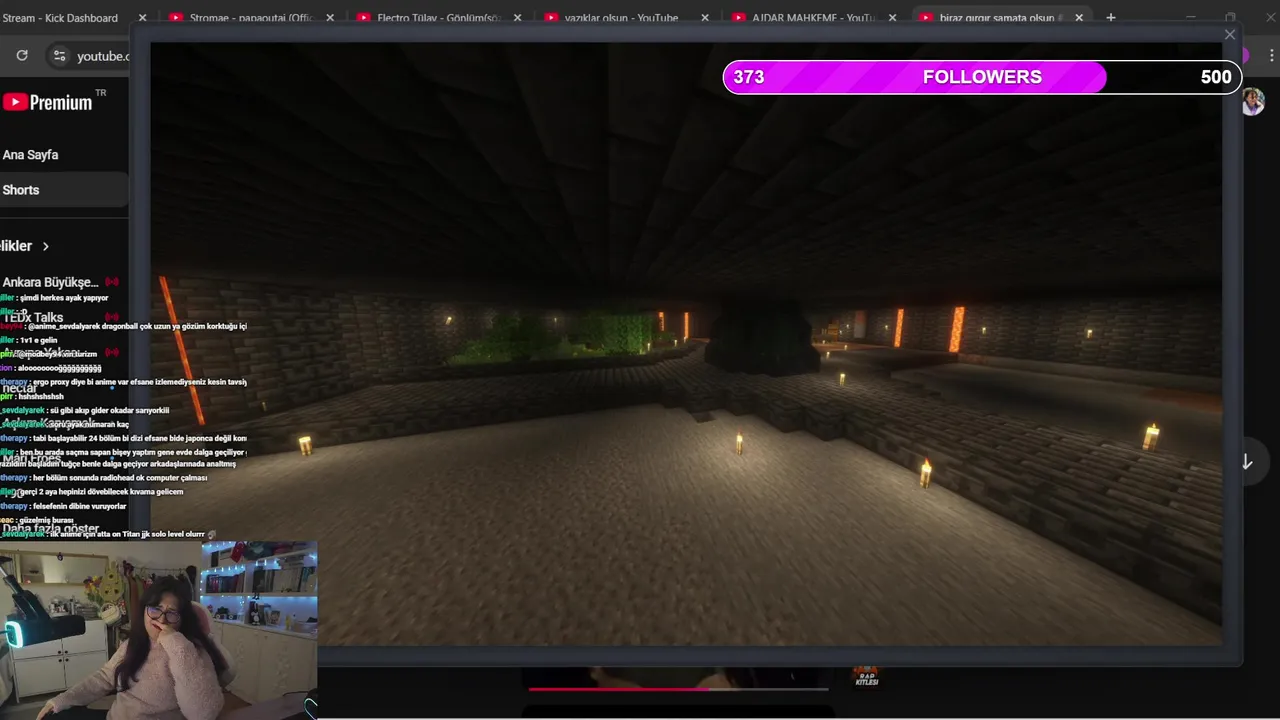Screen dimensions: 1280x720
Task: Close the biraz gırgır şamata olsun tab
Action: (x=1079, y=18)
